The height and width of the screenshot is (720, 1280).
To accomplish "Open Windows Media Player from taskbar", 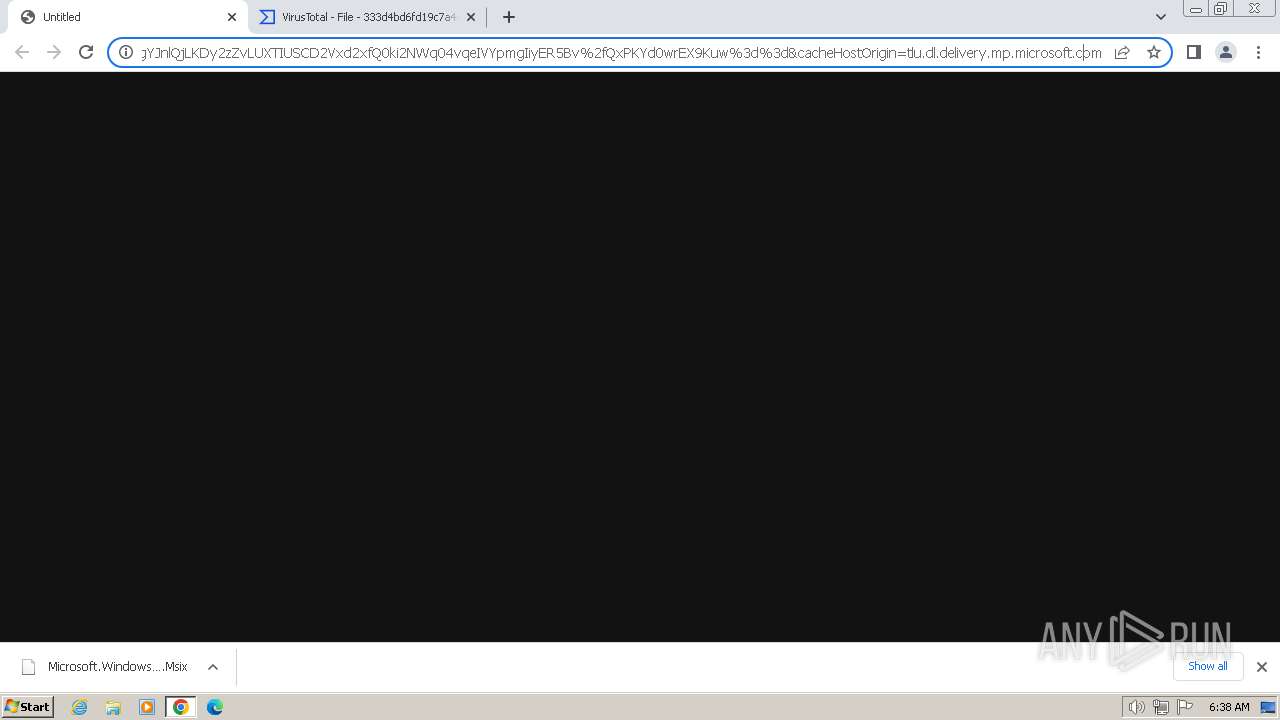I will pyautogui.click(x=147, y=707).
